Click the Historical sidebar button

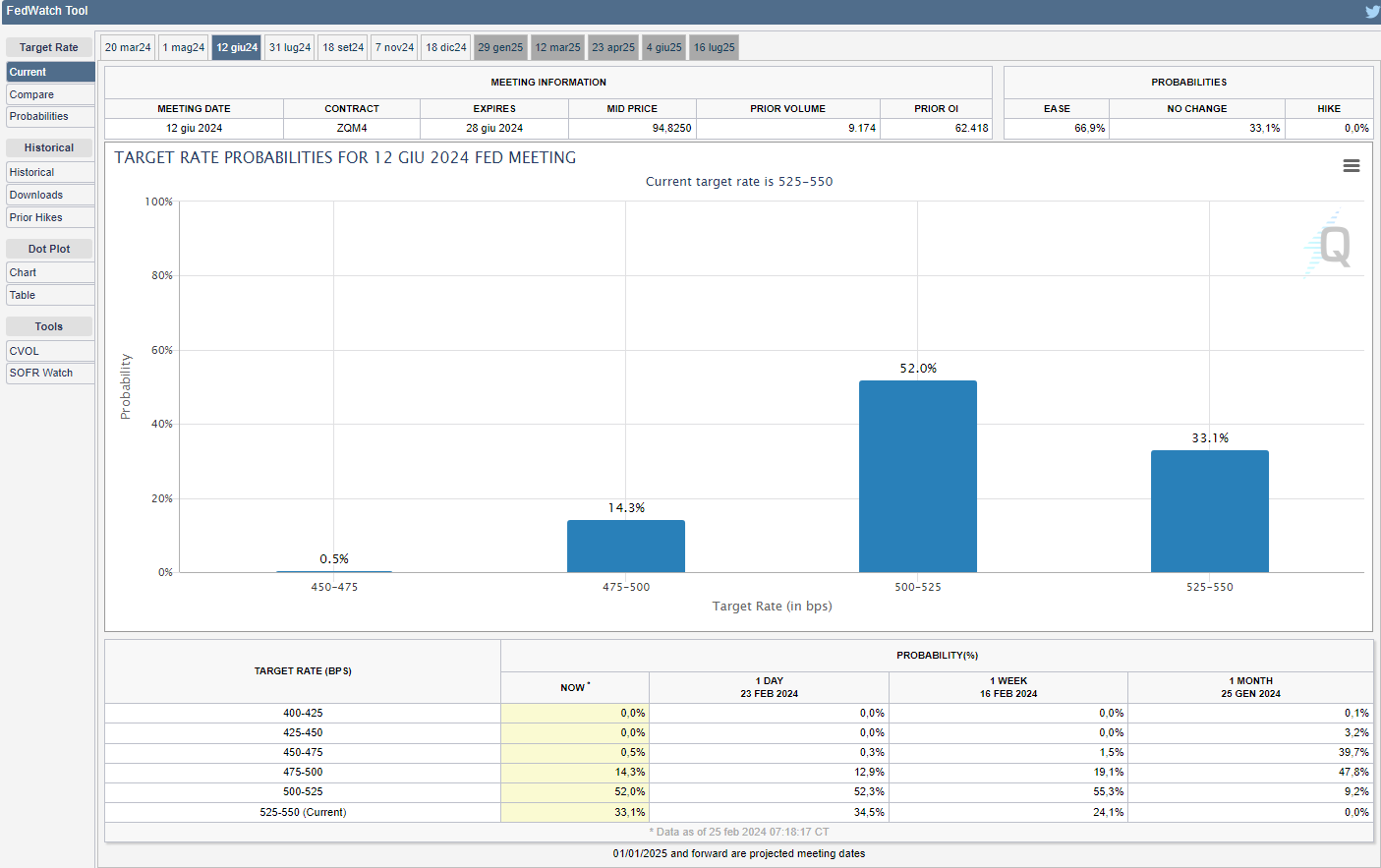coord(50,173)
